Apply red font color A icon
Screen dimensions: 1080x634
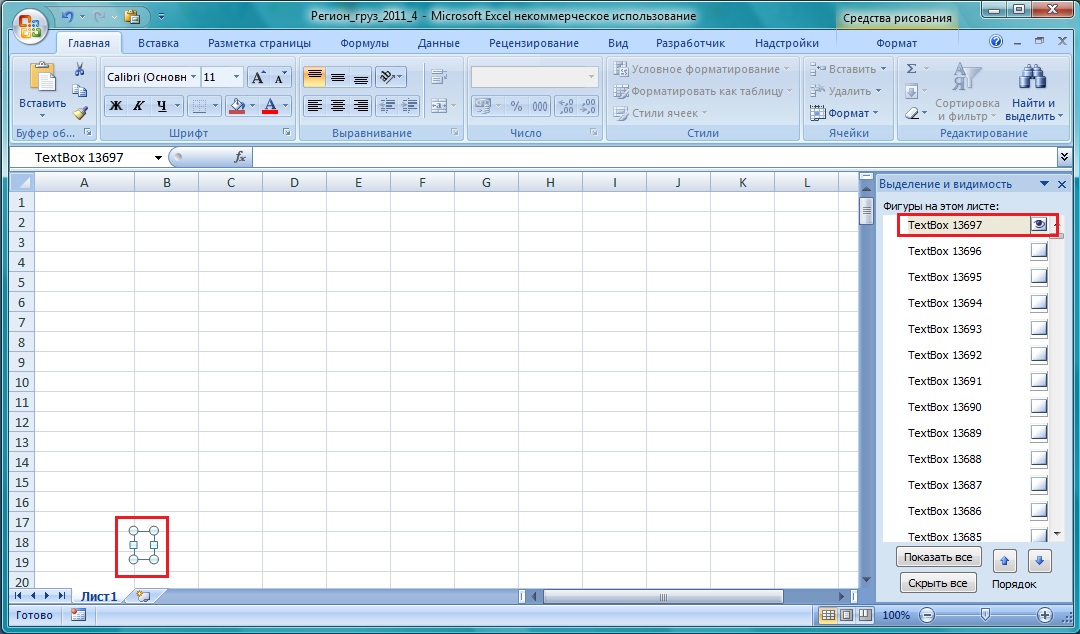(270, 105)
